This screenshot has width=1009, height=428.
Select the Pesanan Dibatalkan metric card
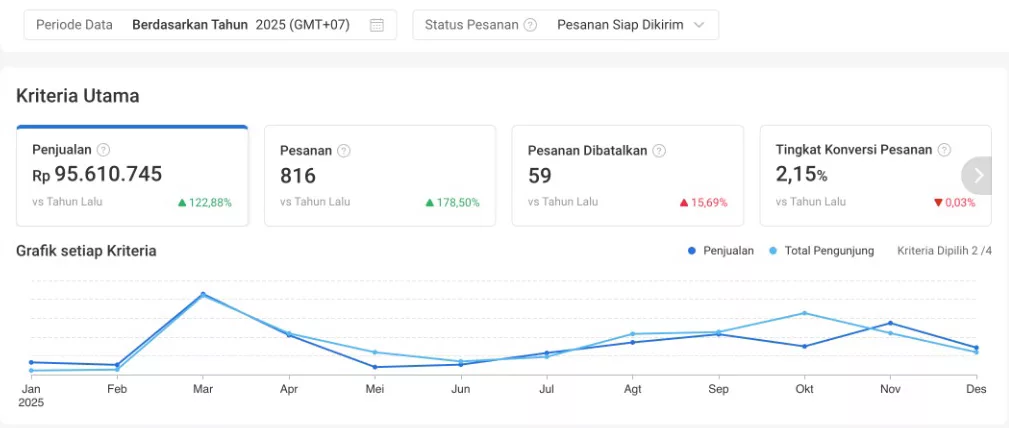627,176
